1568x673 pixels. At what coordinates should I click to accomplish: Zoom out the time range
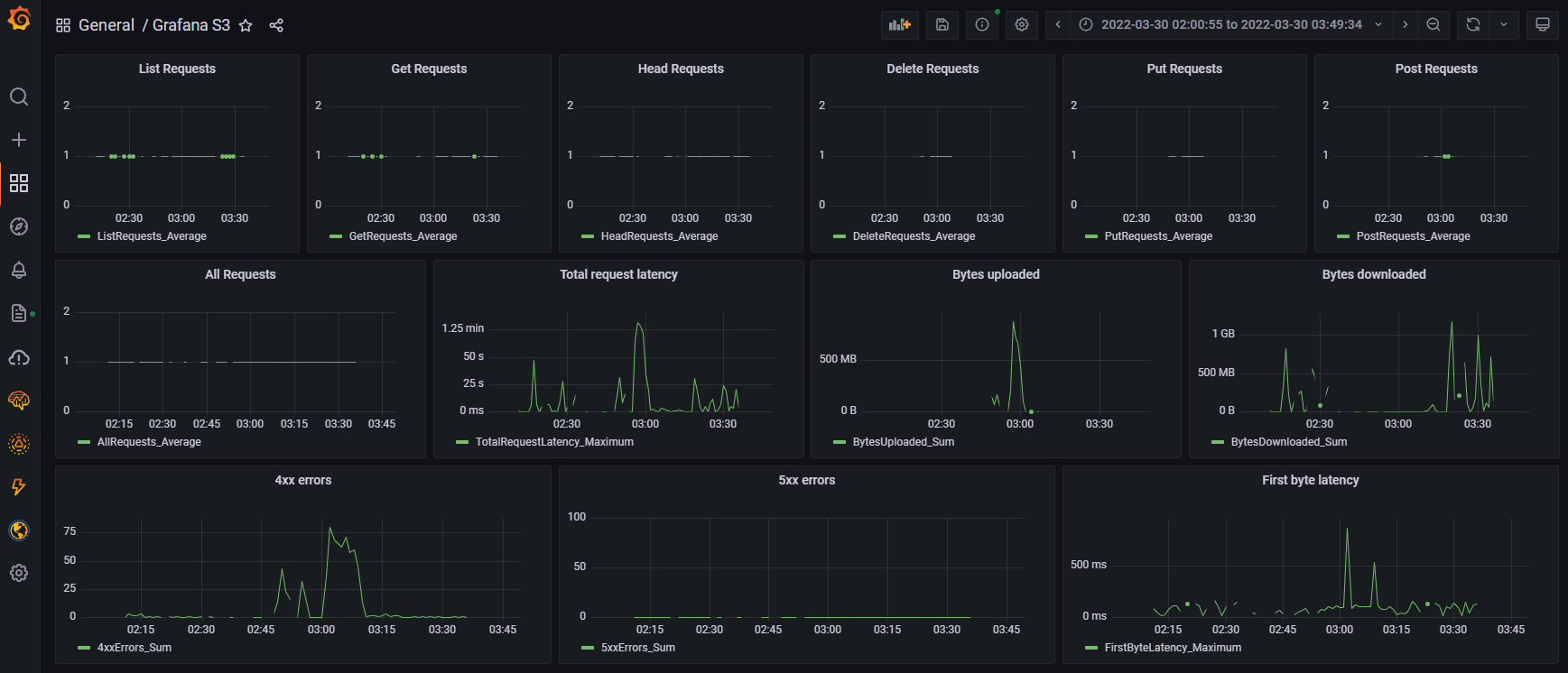pos(1433,25)
